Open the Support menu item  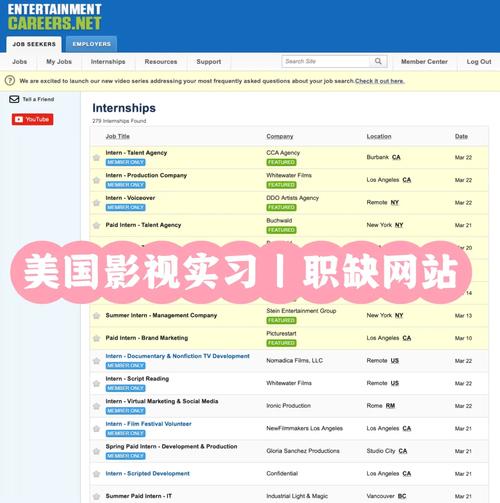point(209,62)
